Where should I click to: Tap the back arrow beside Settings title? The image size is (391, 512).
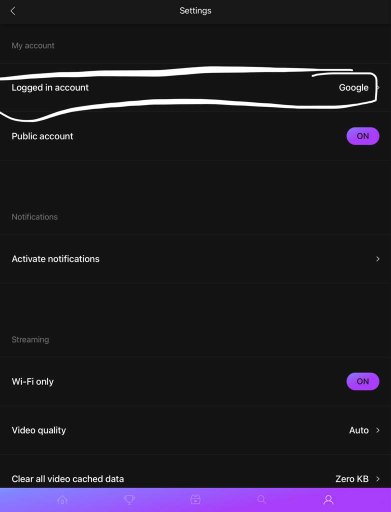13,11
